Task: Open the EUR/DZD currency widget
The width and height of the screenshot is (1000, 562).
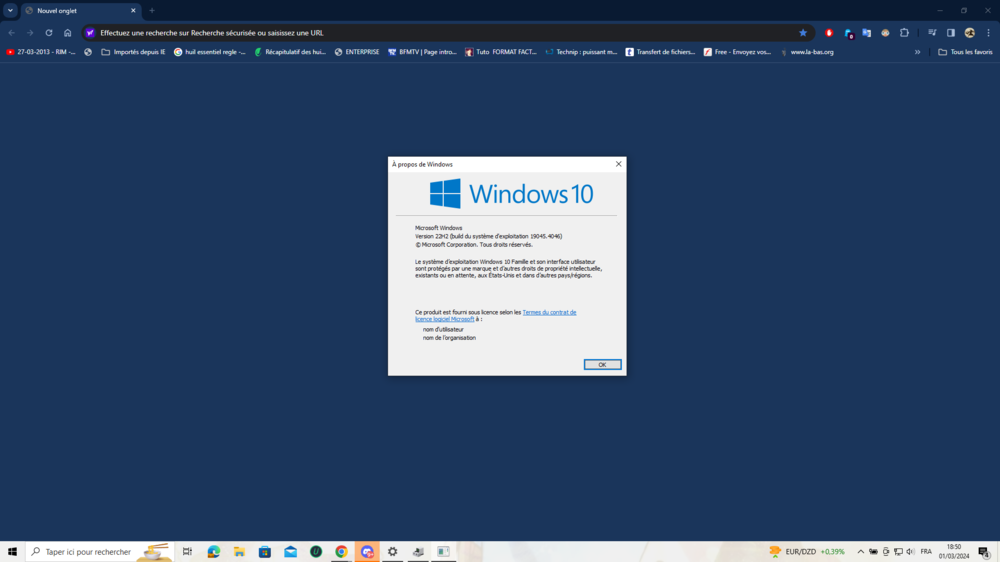Action: pyautogui.click(x=807, y=551)
